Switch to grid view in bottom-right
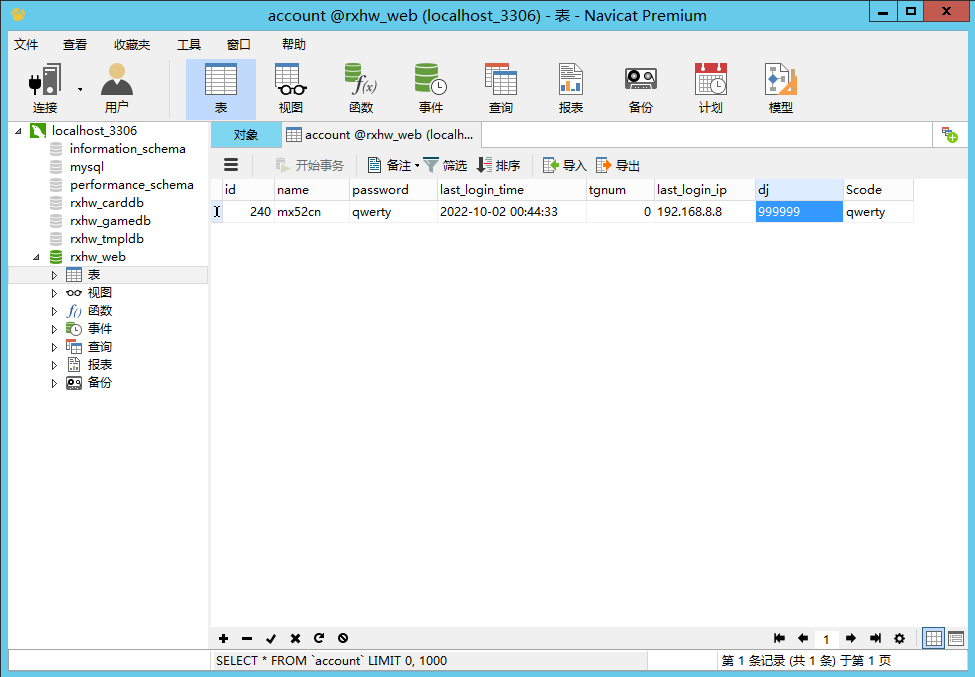This screenshot has height=677, width=975. 934,638
